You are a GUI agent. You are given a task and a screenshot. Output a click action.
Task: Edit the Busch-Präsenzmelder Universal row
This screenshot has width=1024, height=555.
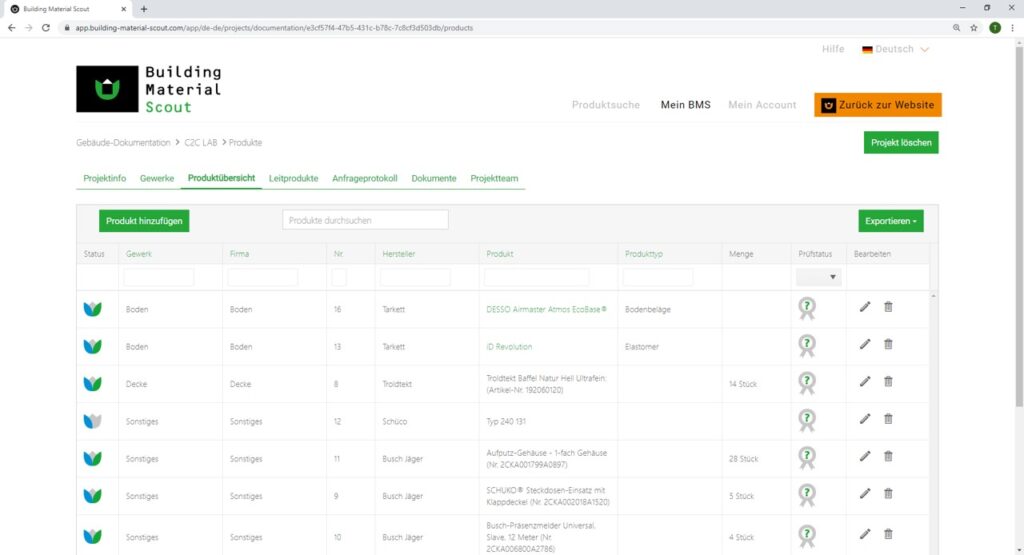tap(865, 534)
